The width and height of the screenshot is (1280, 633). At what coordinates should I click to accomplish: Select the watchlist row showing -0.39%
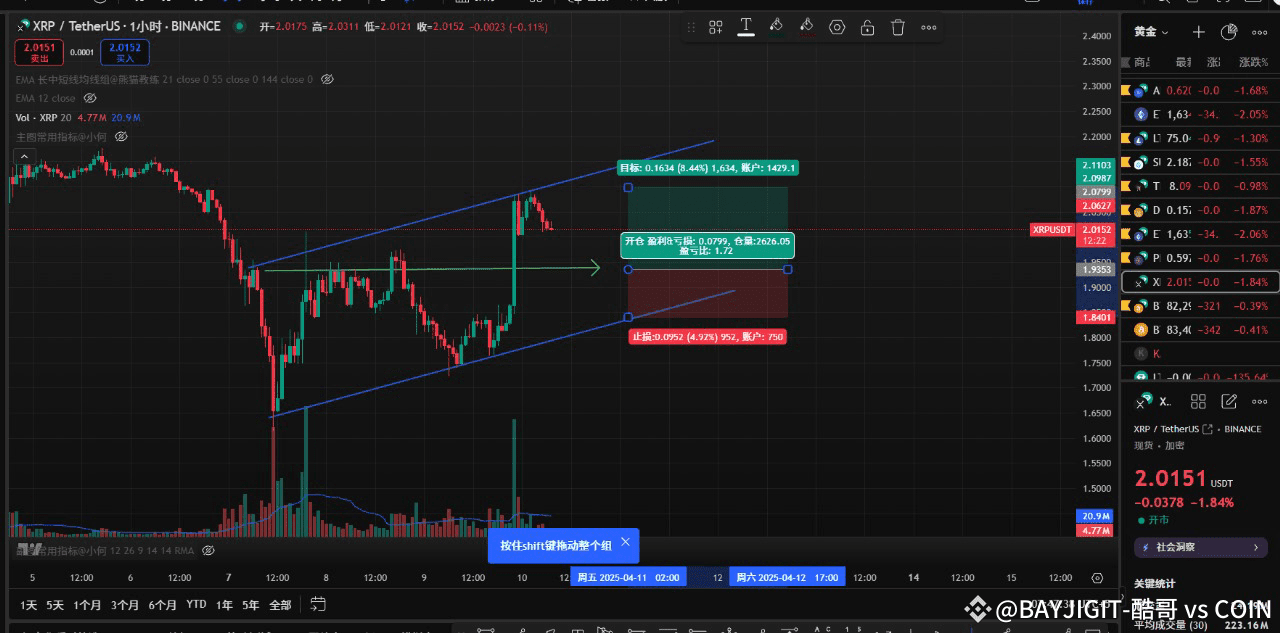point(1200,306)
